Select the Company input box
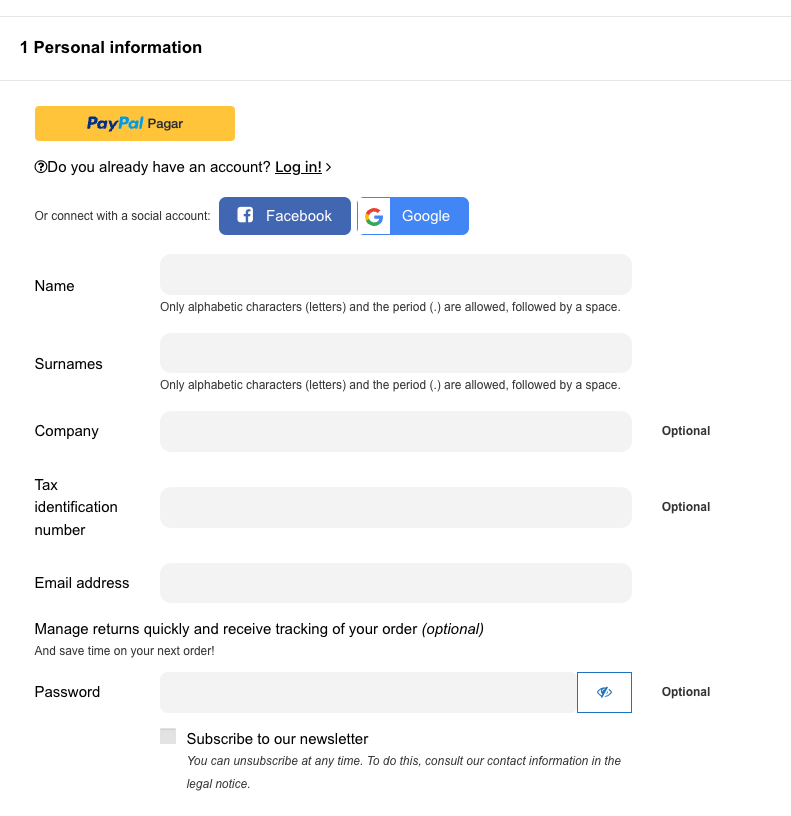 395,431
